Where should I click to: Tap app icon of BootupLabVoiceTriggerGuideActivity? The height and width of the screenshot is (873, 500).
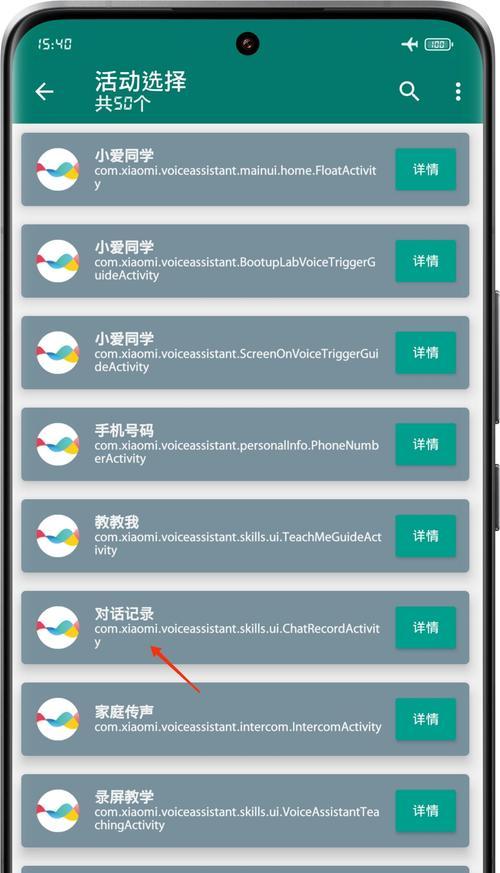coord(58,261)
